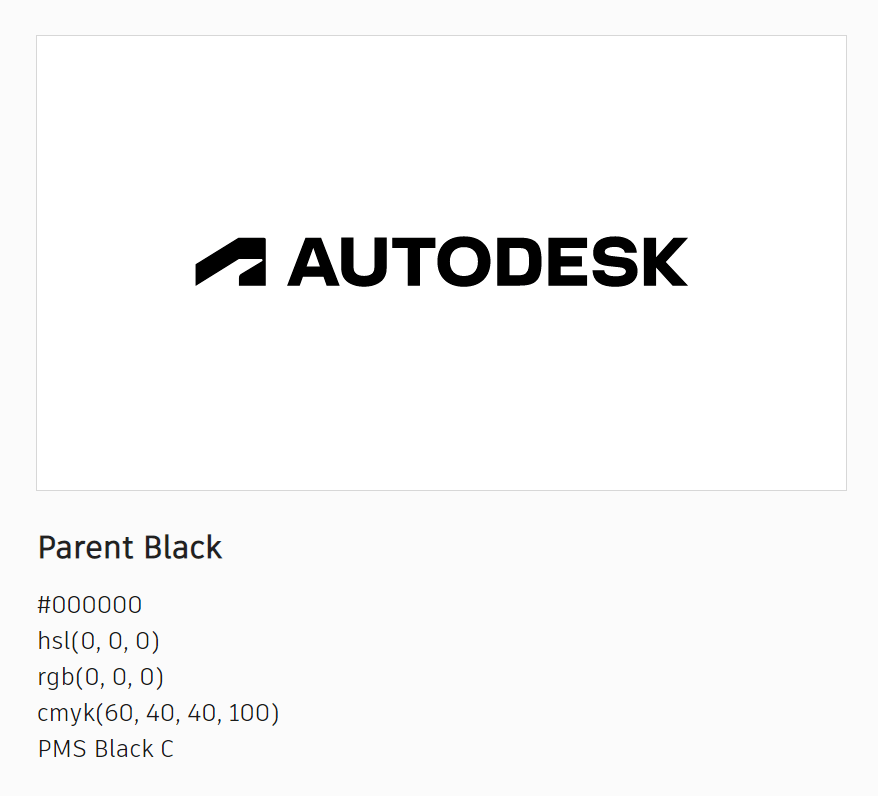
Task: Click the Autodesk logo symbol mark
Action: click(x=231, y=262)
